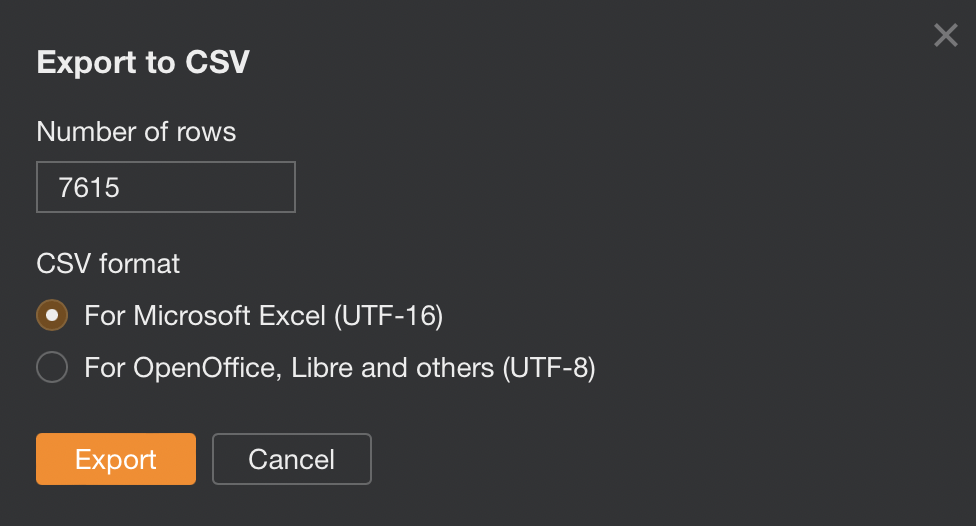Click the X icon in dialog corner
976x526 pixels.
coord(945,36)
